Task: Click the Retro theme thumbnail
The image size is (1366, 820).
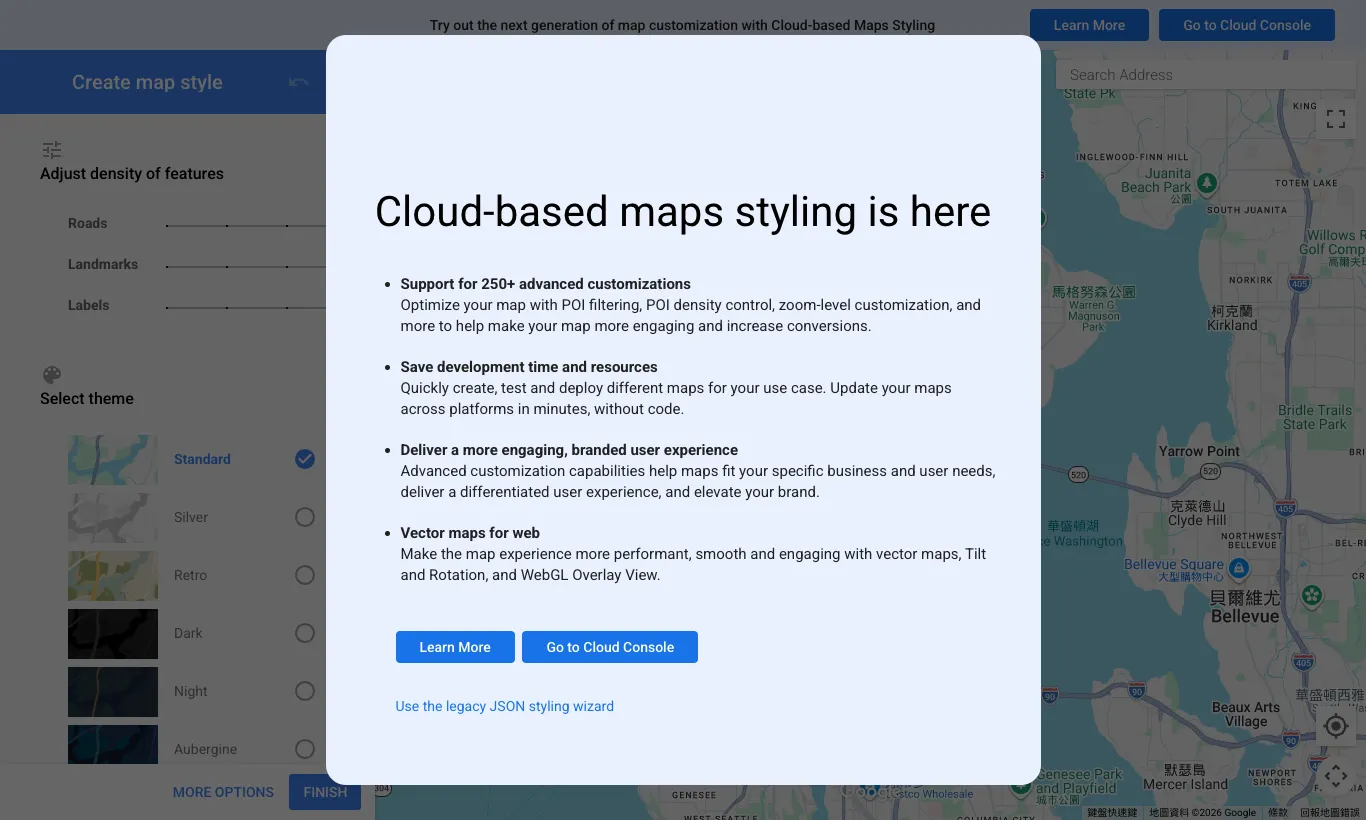Action: [x=113, y=576]
